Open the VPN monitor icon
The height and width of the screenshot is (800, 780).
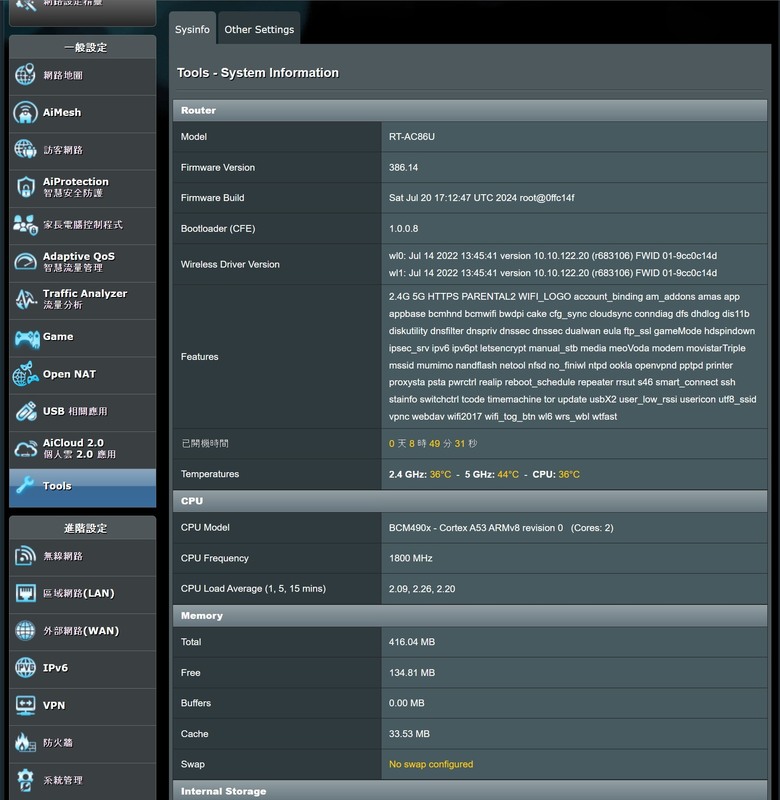pyautogui.click(x=26, y=705)
